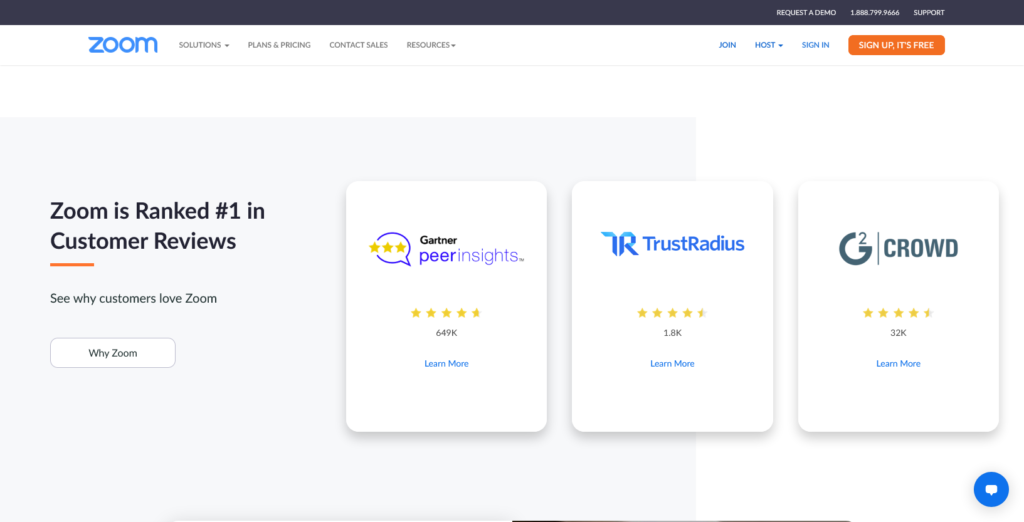1024x522 pixels.
Task: Open the Sign In page
Action: click(816, 45)
